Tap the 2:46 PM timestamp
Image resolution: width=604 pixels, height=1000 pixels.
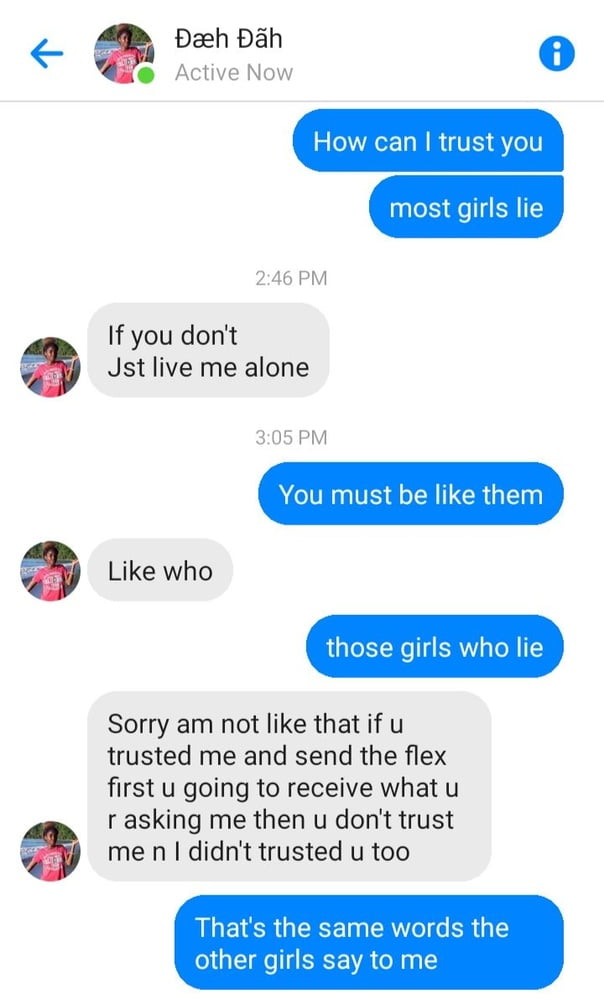291,278
